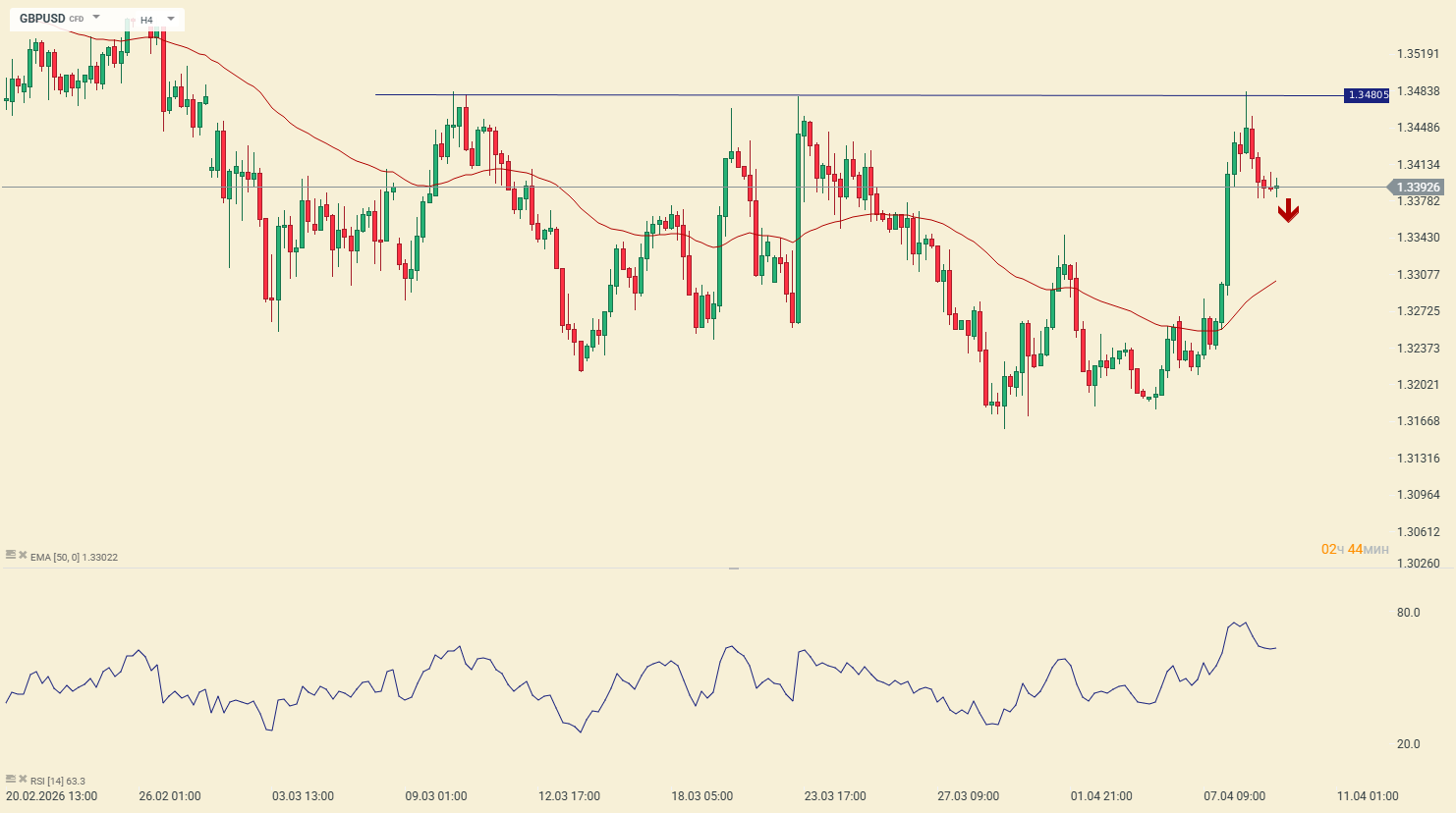Click the candle countdown timer
1456x813 pixels.
point(1354,549)
